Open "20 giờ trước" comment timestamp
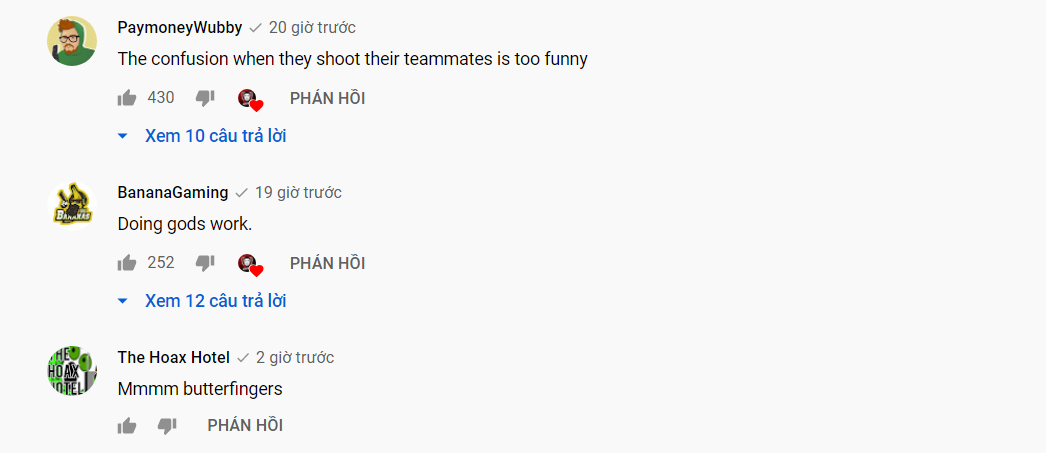This screenshot has width=1046, height=453. tap(312, 28)
